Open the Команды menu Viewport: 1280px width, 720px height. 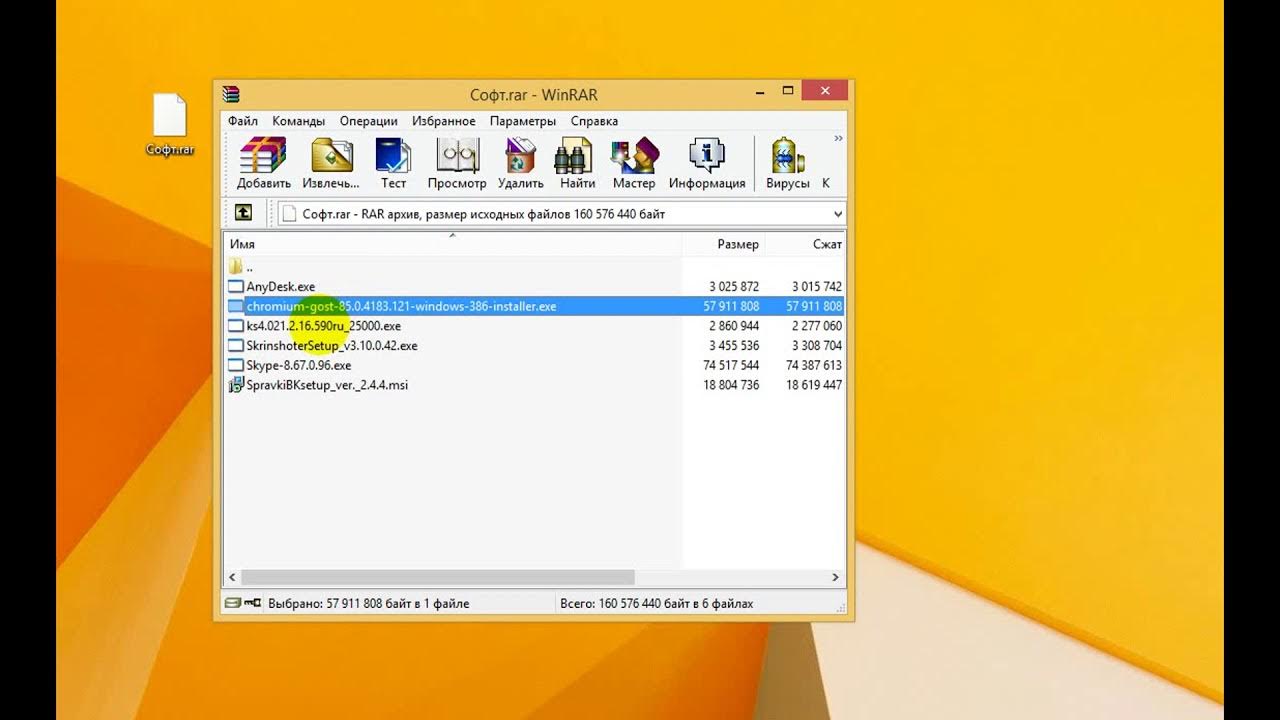coord(298,121)
